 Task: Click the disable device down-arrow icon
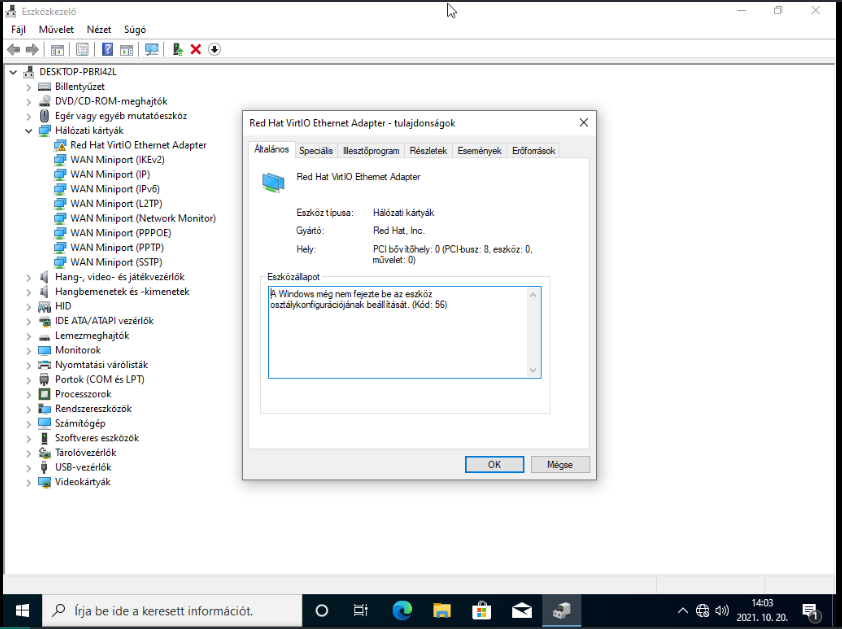[x=214, y=49]
